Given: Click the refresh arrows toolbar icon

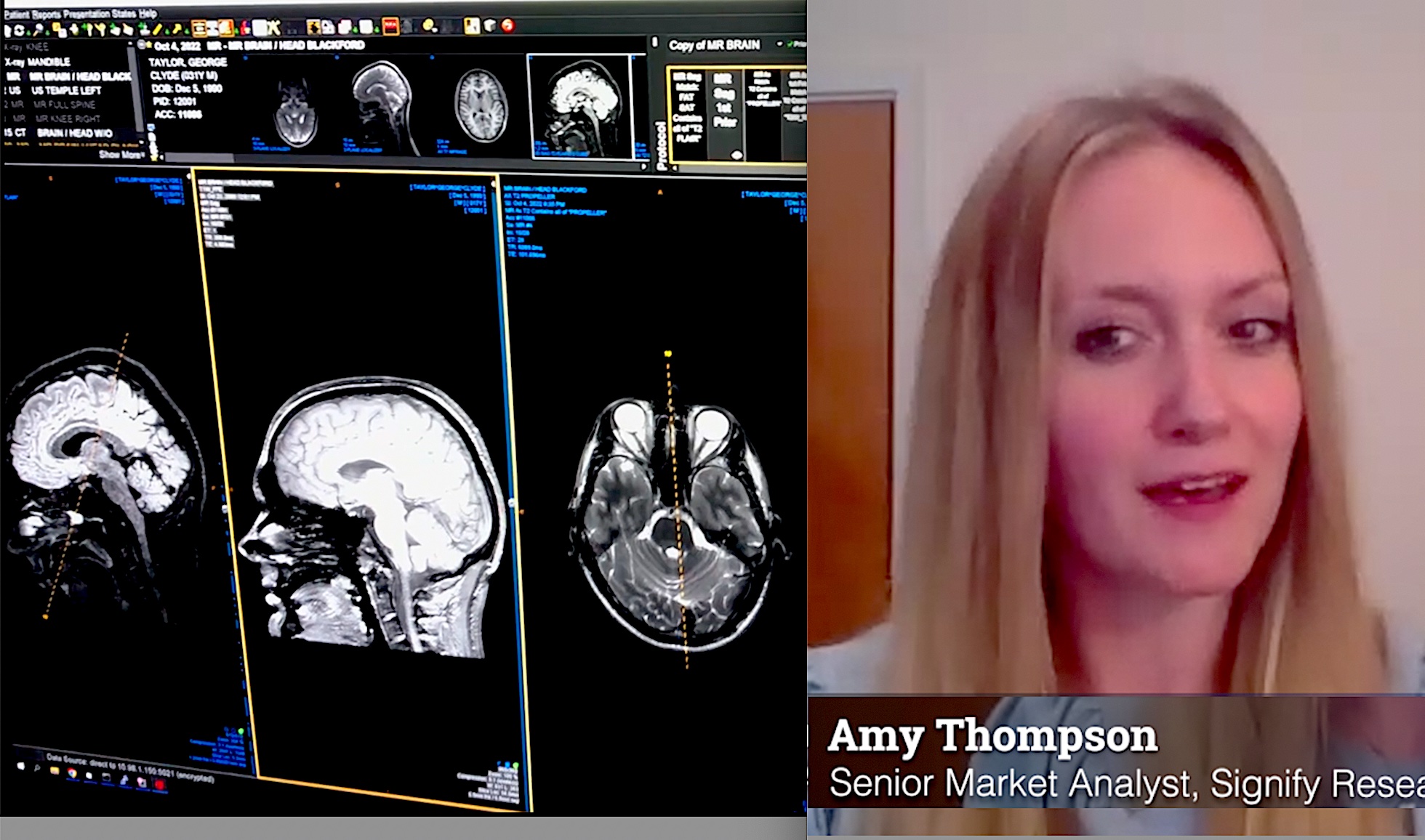Looking at the screenshot, I should coord(19,30).
